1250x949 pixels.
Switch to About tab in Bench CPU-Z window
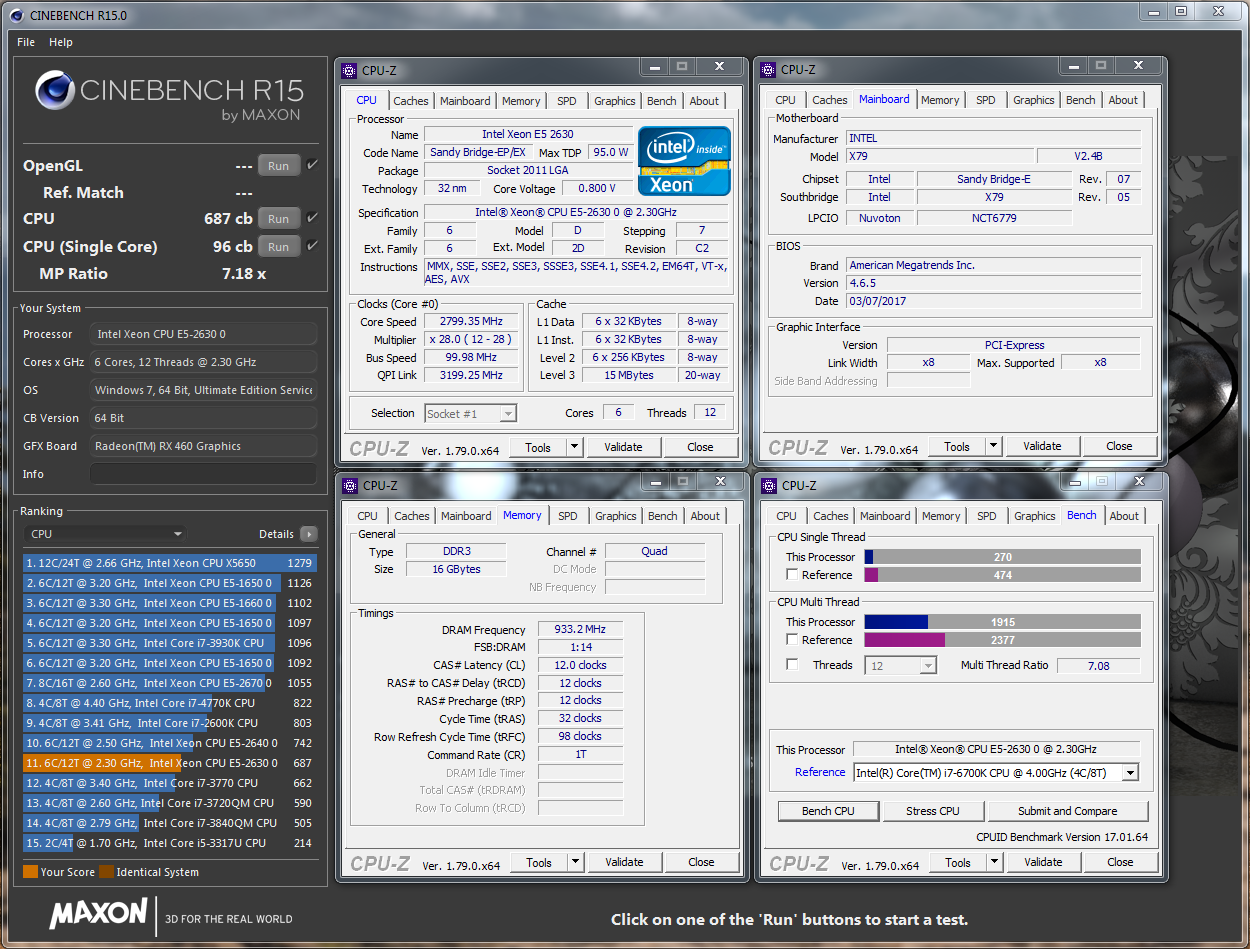pyautogui.click(x=1124, y=516)
